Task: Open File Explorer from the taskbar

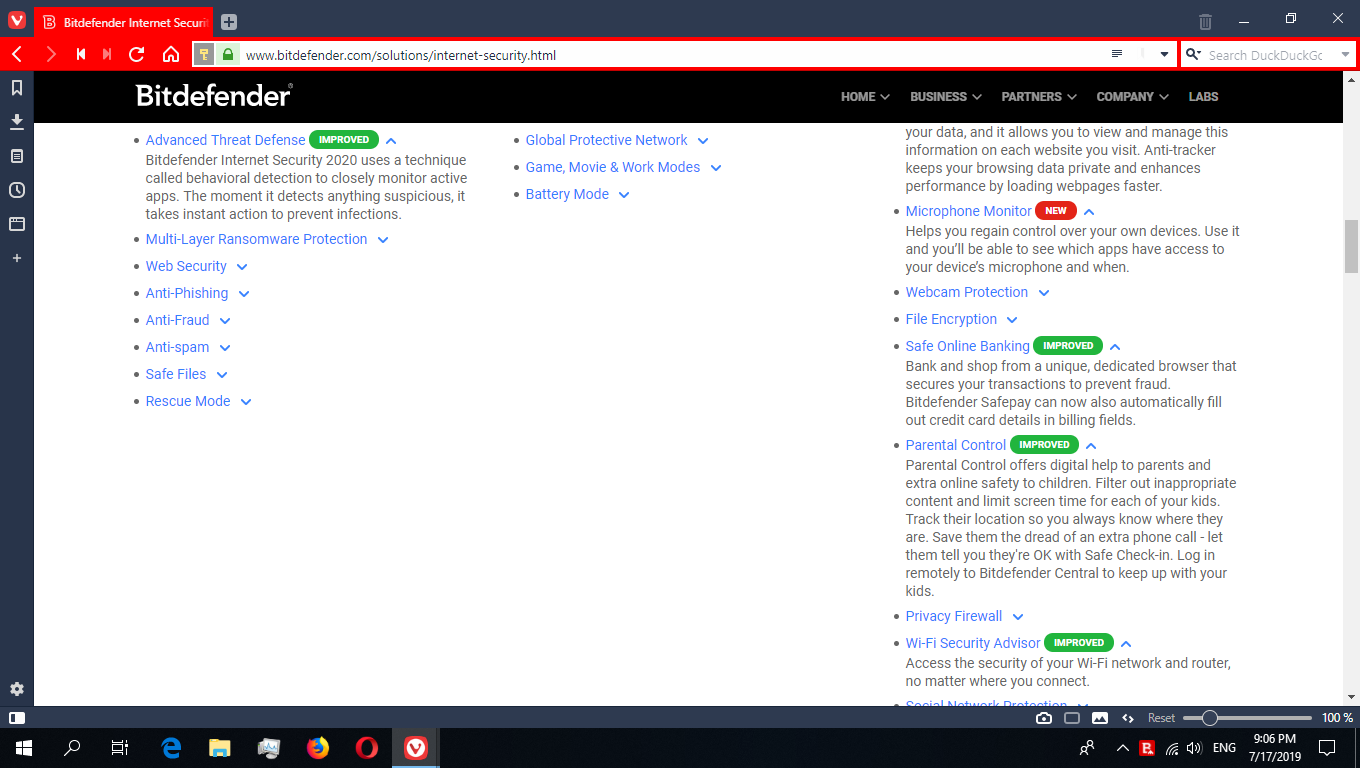Action: (x=220, y=747)
